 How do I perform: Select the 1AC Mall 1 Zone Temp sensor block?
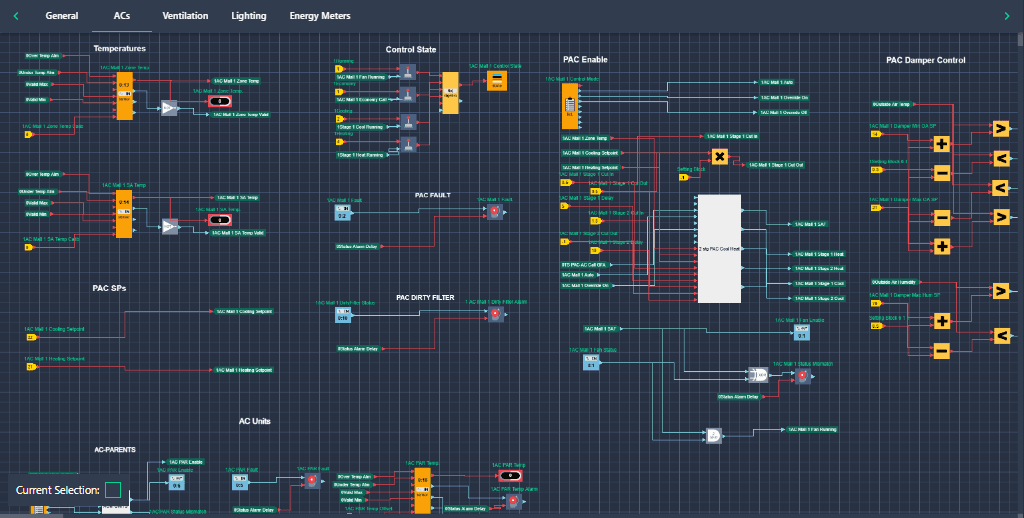coord(124,96)
